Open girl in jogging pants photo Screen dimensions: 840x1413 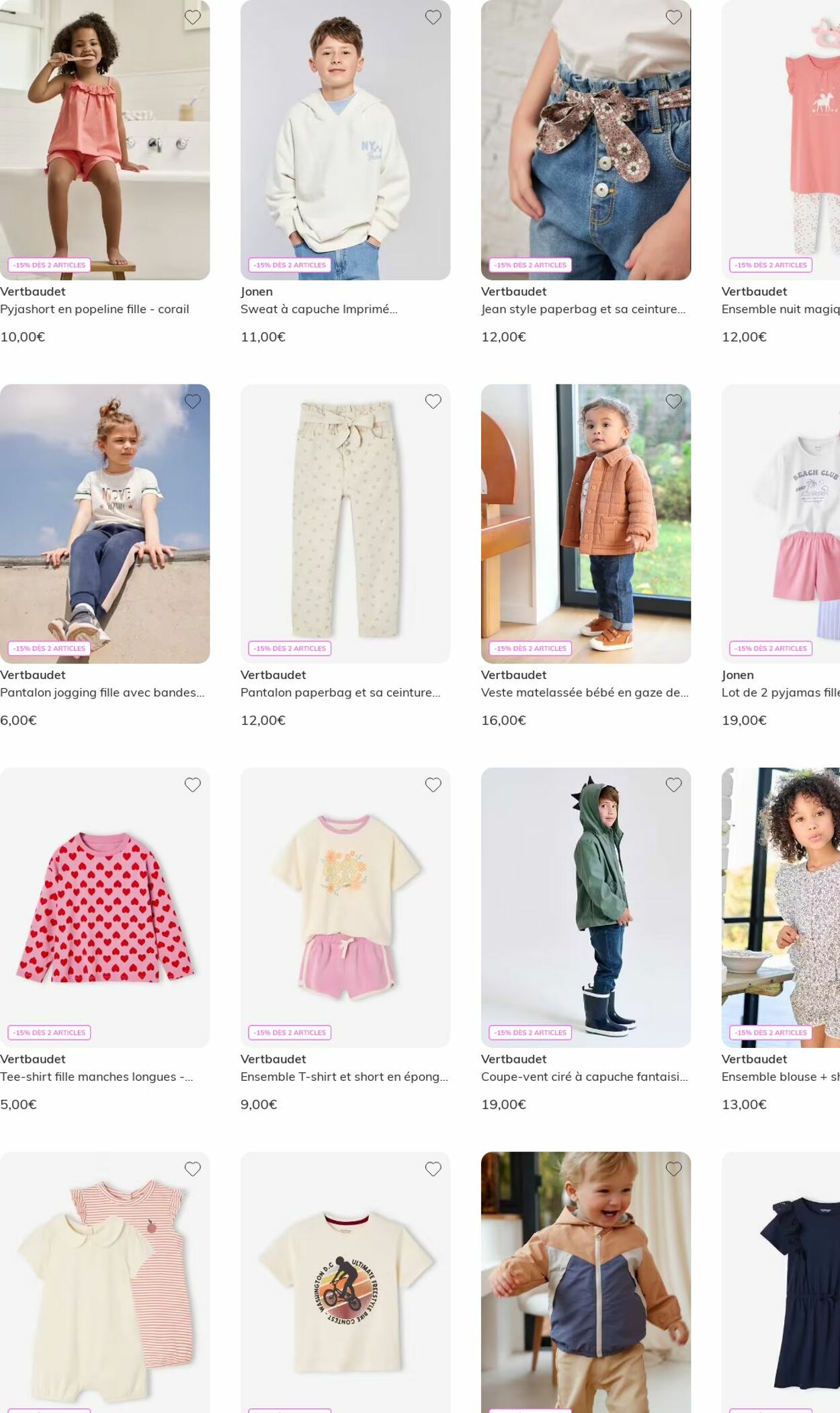[x=105, y=524]
